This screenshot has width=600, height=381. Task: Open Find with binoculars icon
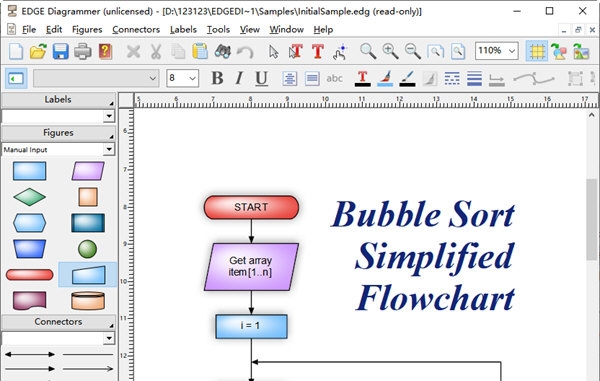[x=222, y=51]
